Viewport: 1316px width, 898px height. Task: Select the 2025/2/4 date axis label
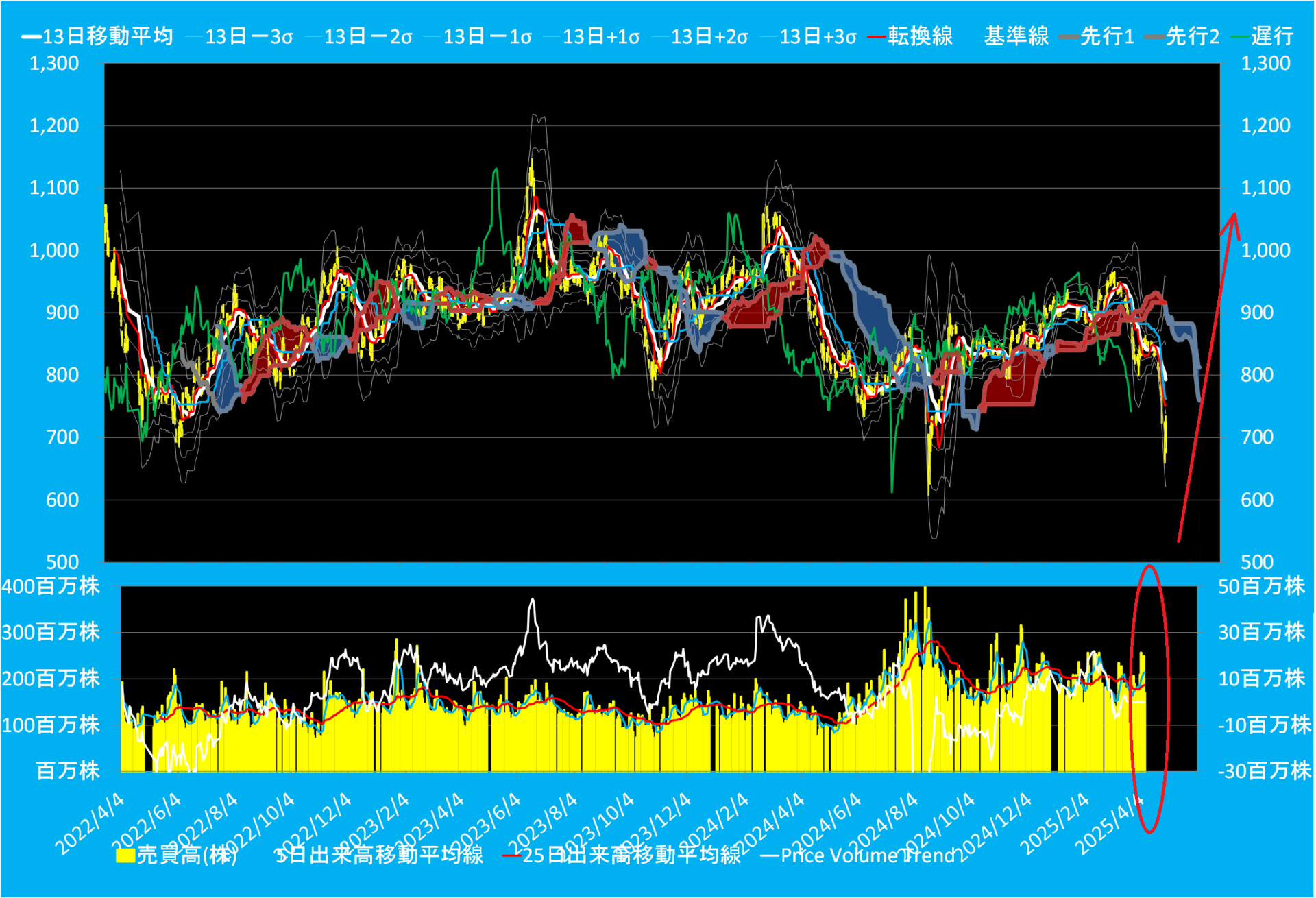point(1056,824)
